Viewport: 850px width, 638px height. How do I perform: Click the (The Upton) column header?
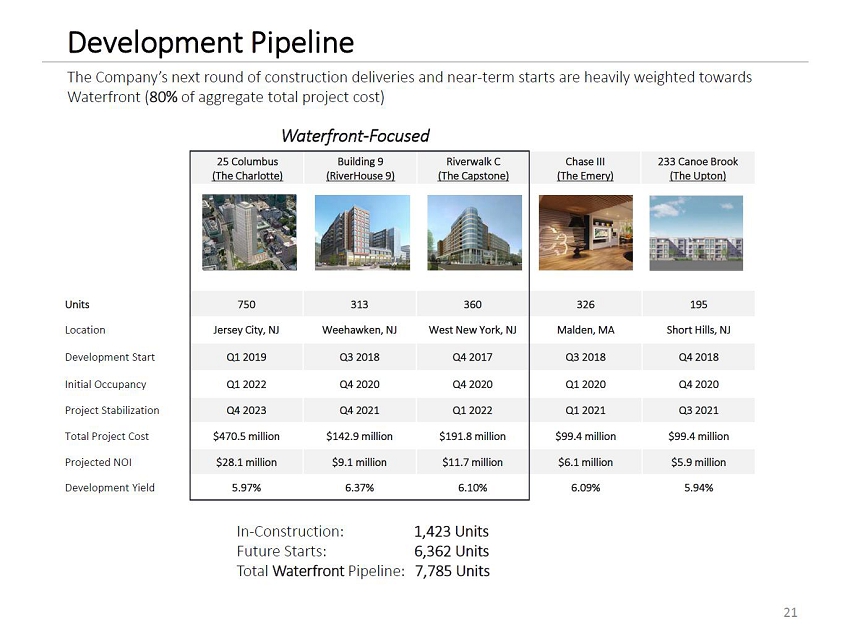697,176
